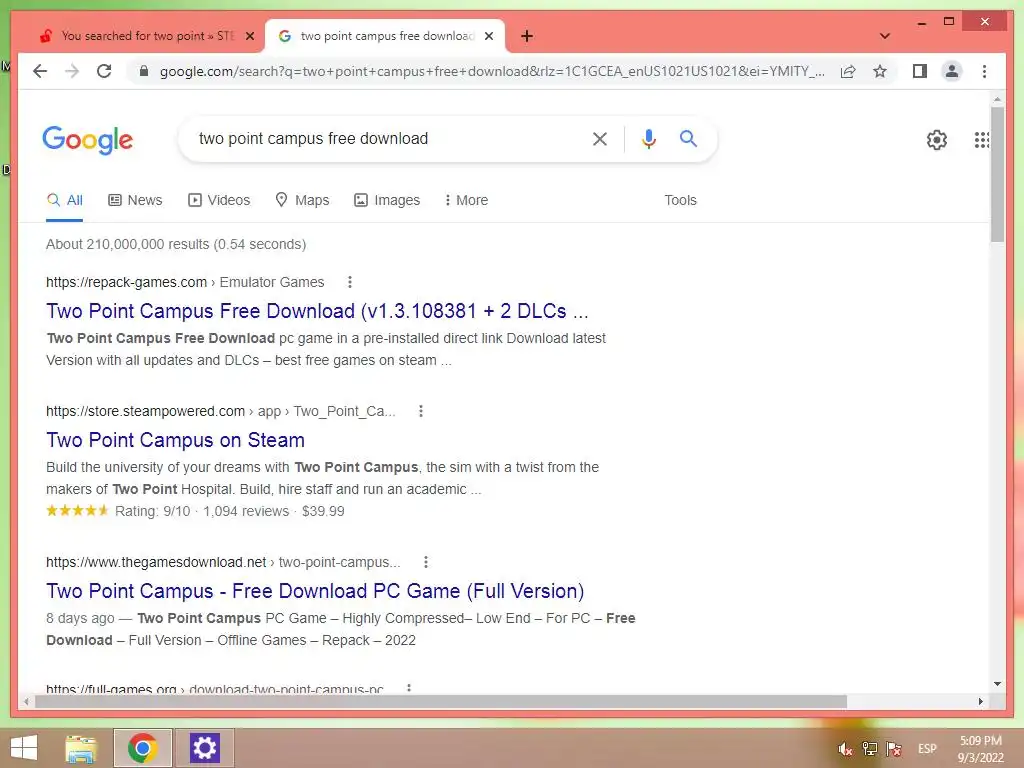Click the thegamesdownload.net URL breadcrumb
The image size is (1024, 768).
click(223, 562)
